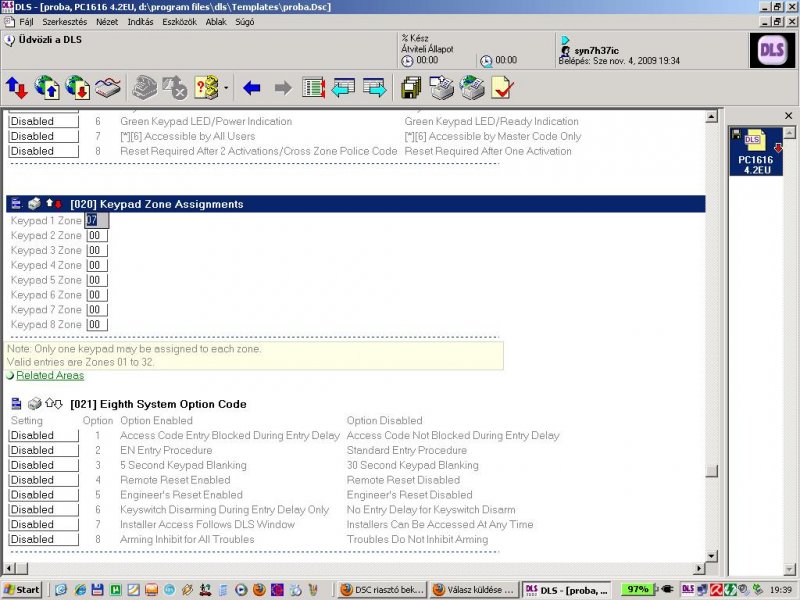Switch to Válasz küldése taskbar window

474,590
